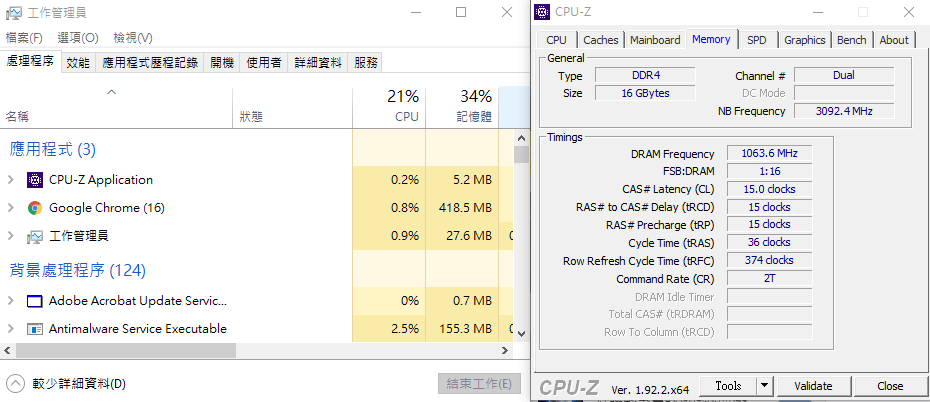The width and height of the screenshot is (930, 402).
Task: Click the NB Frequency value 3092.4 MHz
Action: (844, 111)
